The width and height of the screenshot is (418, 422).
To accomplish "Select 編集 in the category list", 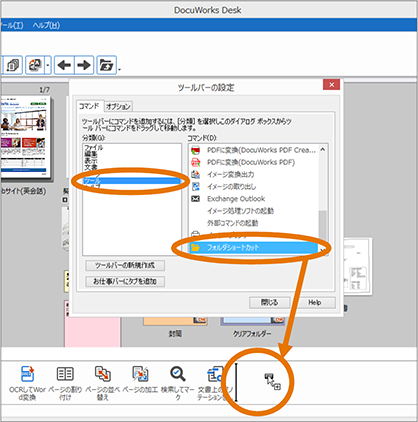I will tap(91, 154).
